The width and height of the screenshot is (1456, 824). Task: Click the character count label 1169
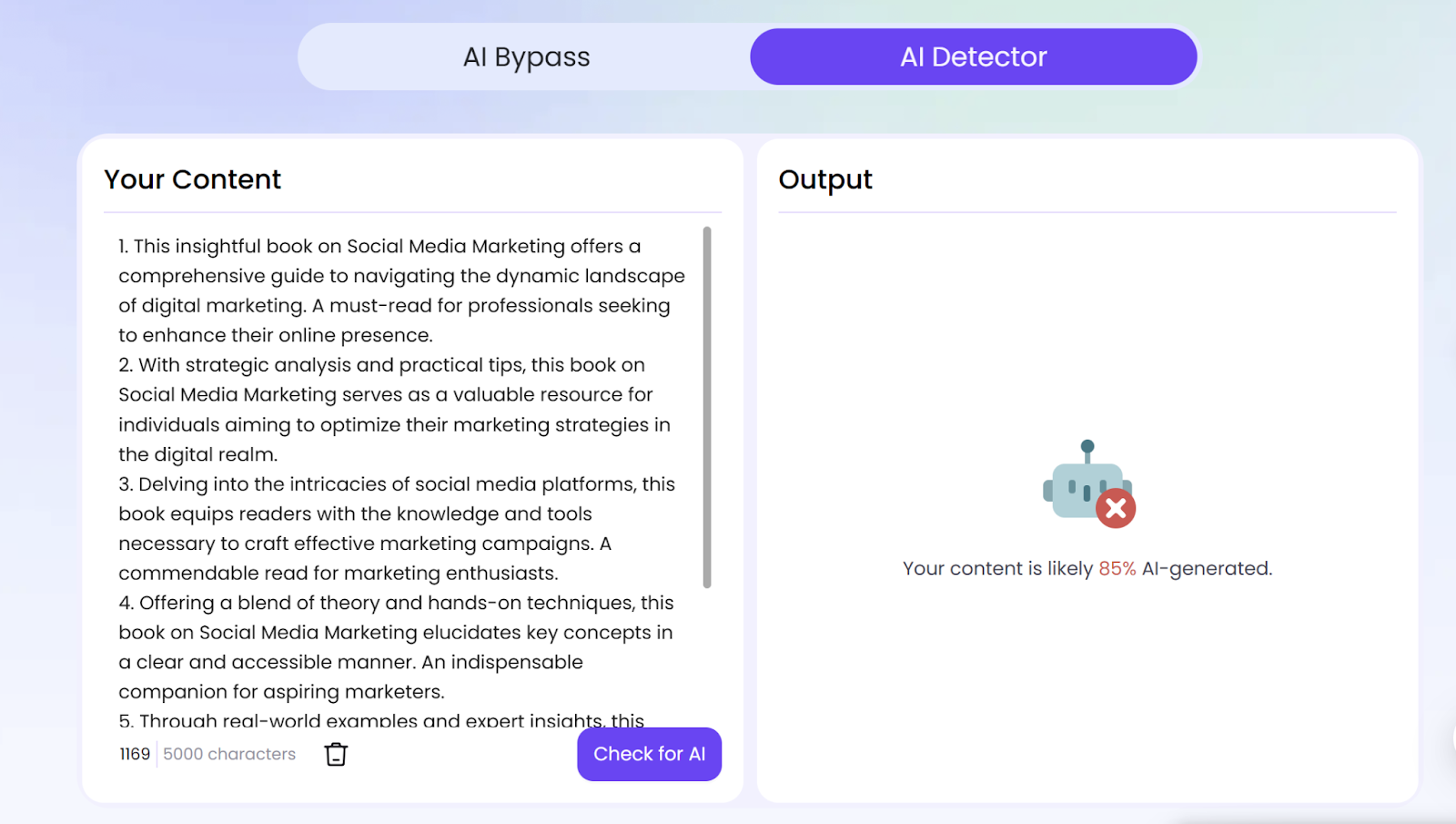point(133,753)
